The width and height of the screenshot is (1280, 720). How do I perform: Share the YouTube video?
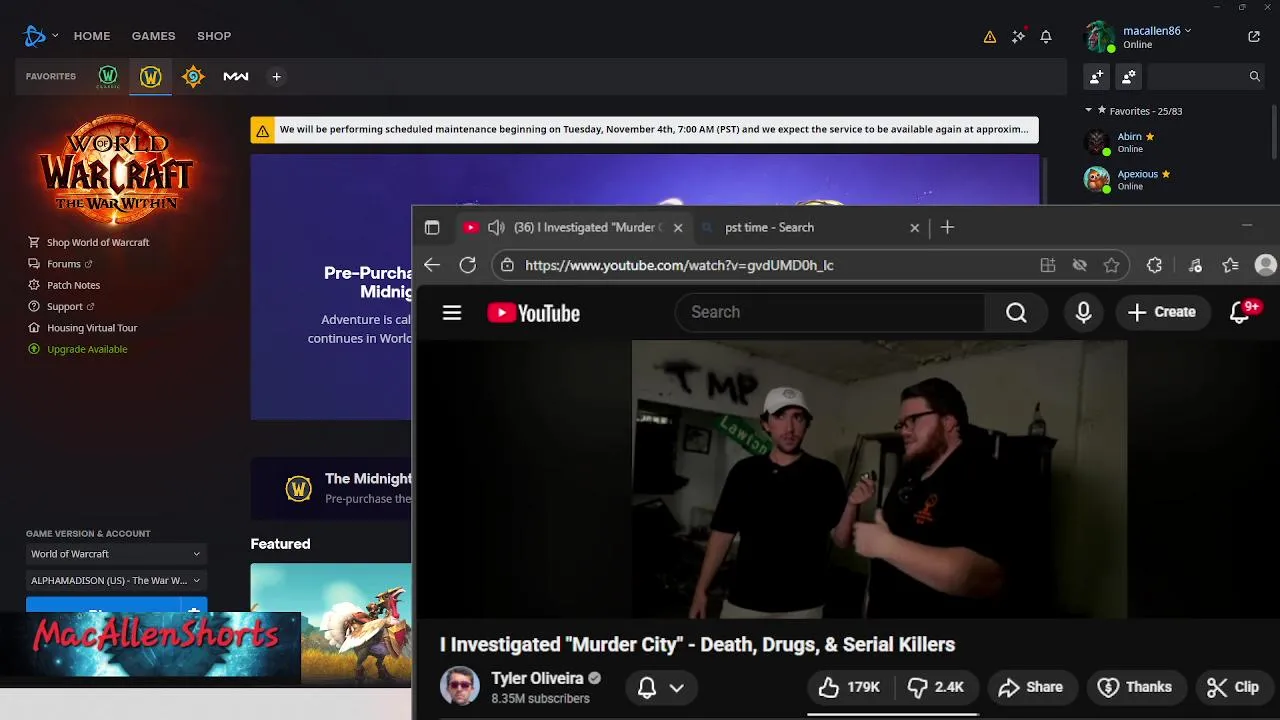coord(1030,687)
